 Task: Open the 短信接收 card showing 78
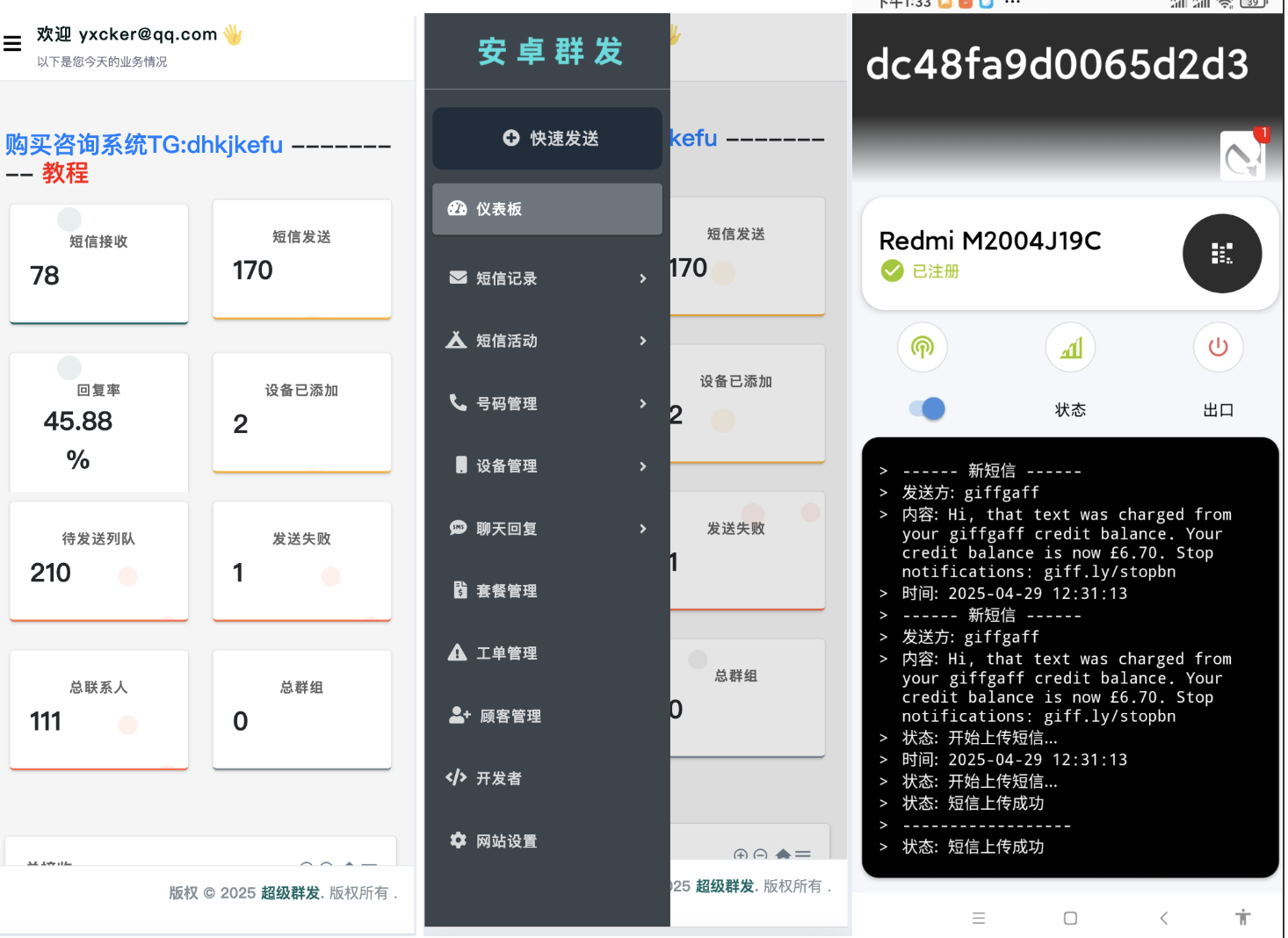point(99,263)
